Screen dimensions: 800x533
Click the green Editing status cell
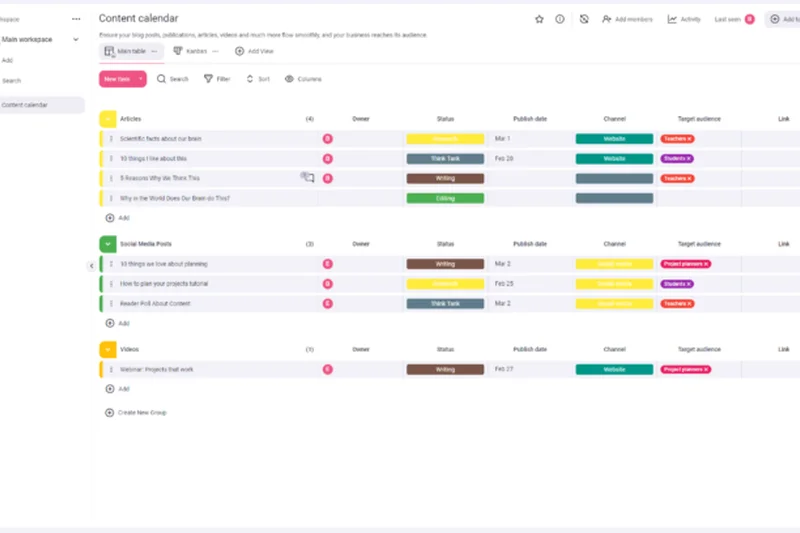(x=445, y=198)
